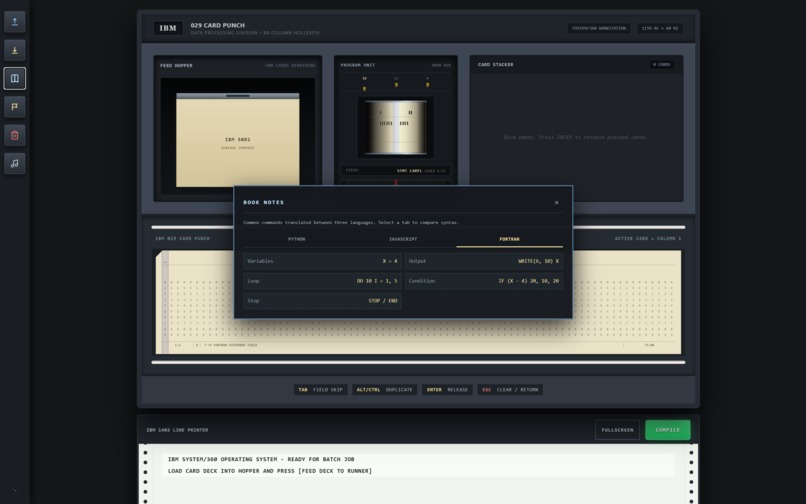Viewport: 806px width, 504px height.
Task: Click the System/360 Workstation badge
Action: tap(599, 28)
